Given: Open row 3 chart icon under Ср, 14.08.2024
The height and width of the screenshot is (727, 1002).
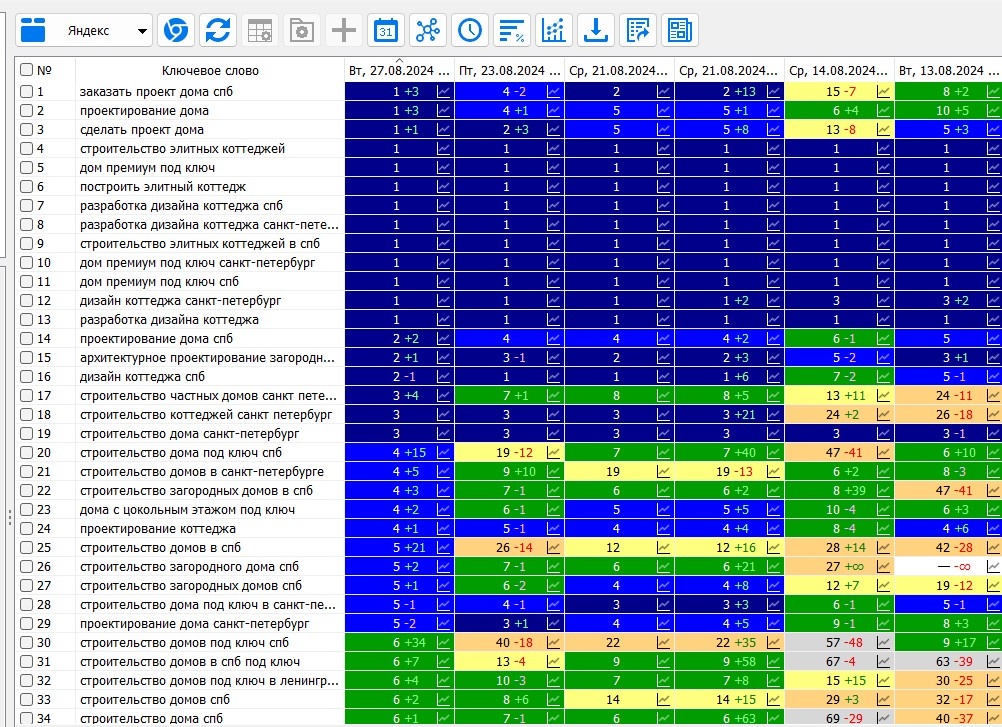Looking at the screenshot, I should coord(883,130).
